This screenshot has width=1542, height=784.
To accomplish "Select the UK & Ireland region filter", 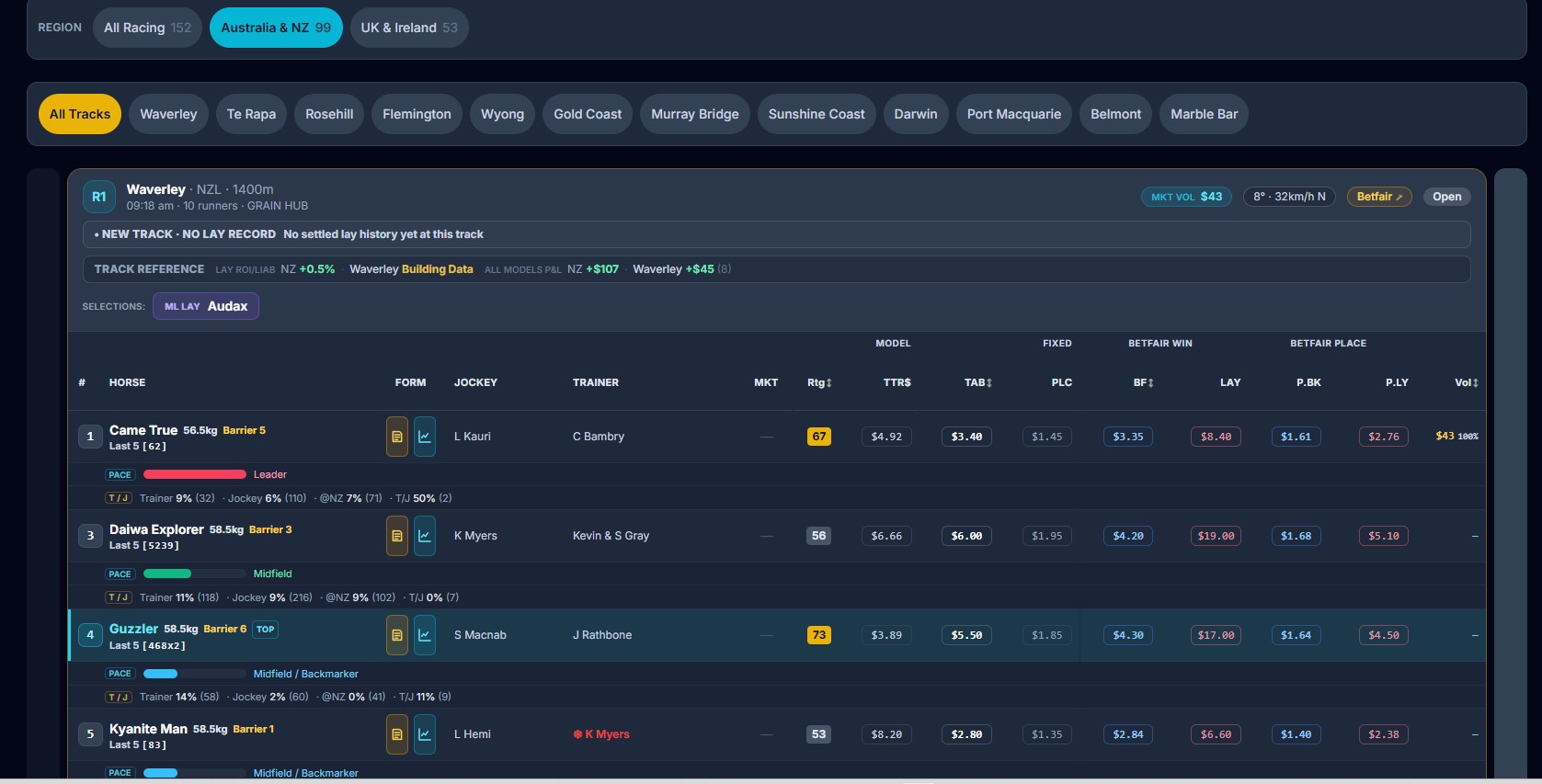I will 409,28.
